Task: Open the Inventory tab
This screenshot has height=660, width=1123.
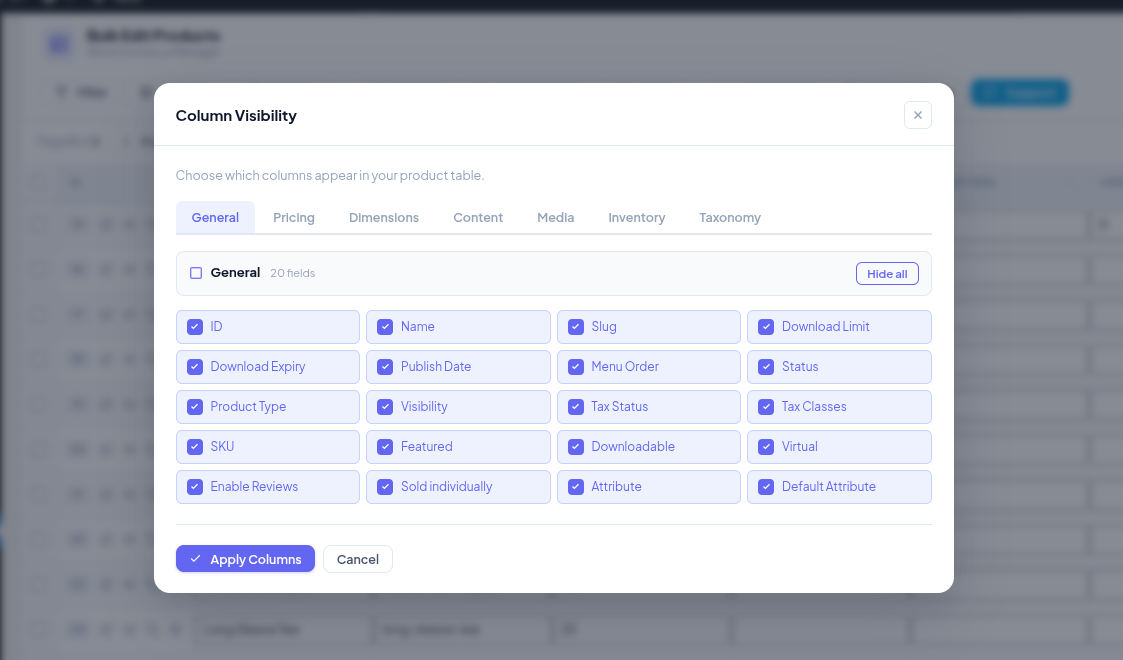Action: (636, 217)
